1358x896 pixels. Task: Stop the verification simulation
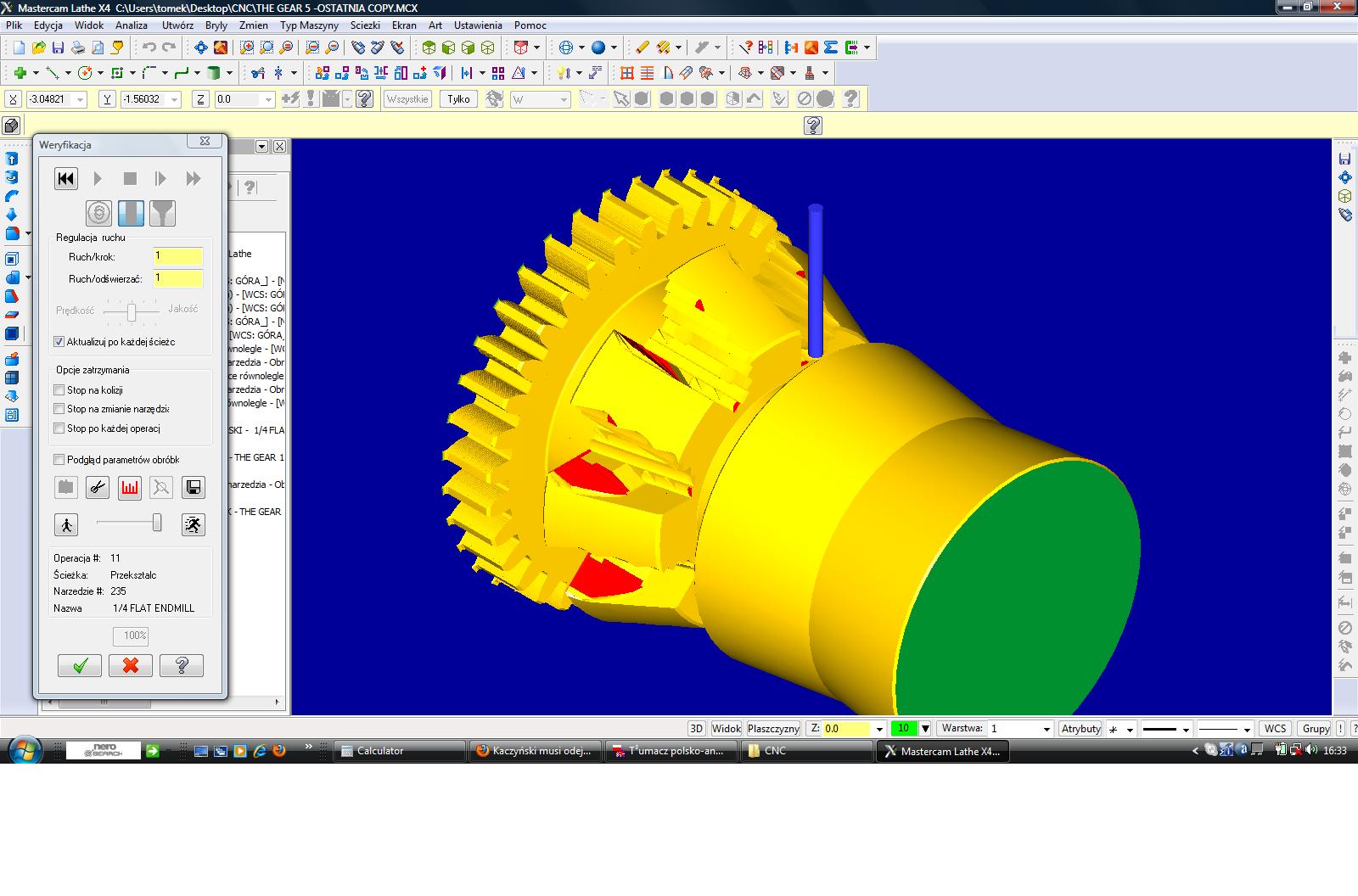click(130, 178)
